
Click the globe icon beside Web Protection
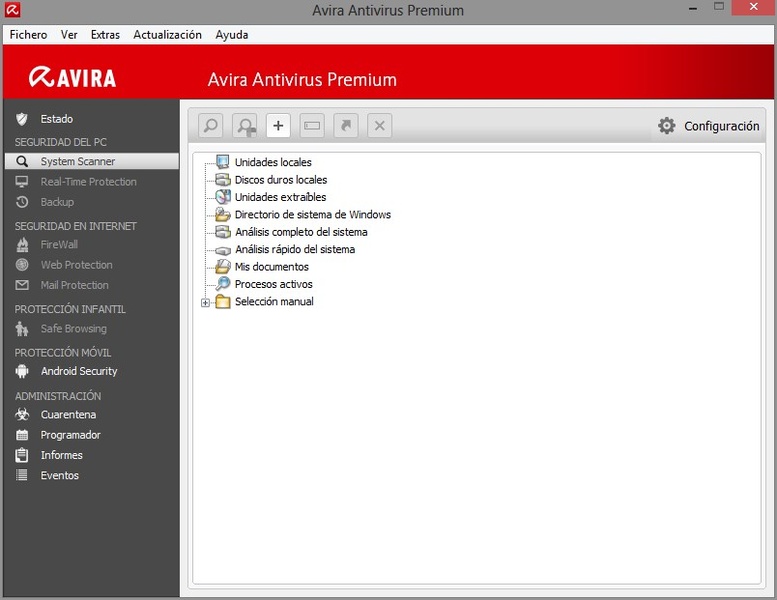22,265
